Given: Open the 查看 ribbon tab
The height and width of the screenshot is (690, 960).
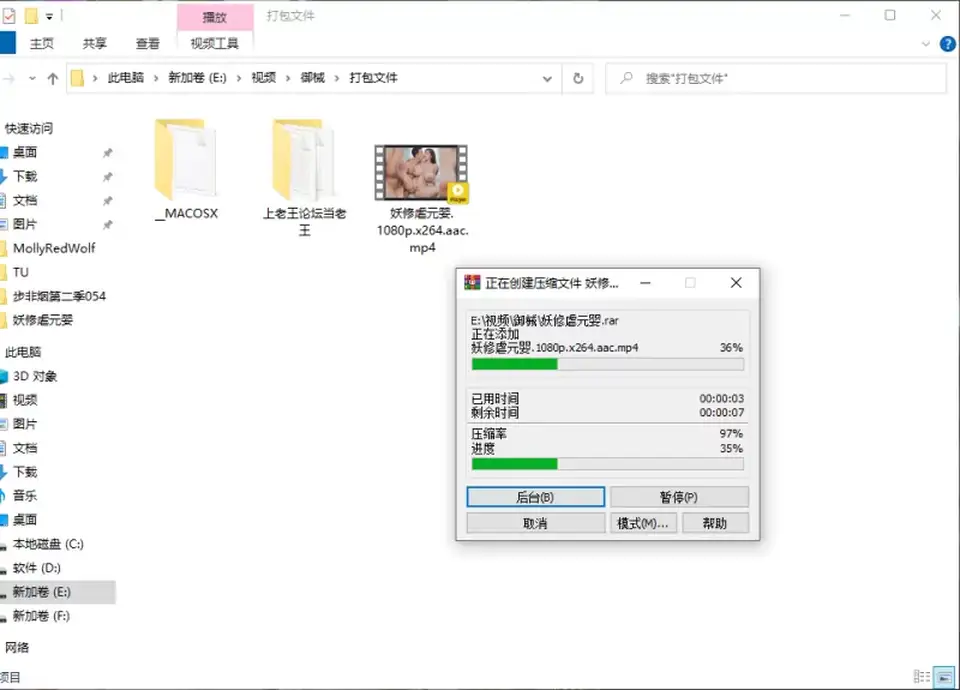Looking at the screenshot, I should (x=147, y=43).
